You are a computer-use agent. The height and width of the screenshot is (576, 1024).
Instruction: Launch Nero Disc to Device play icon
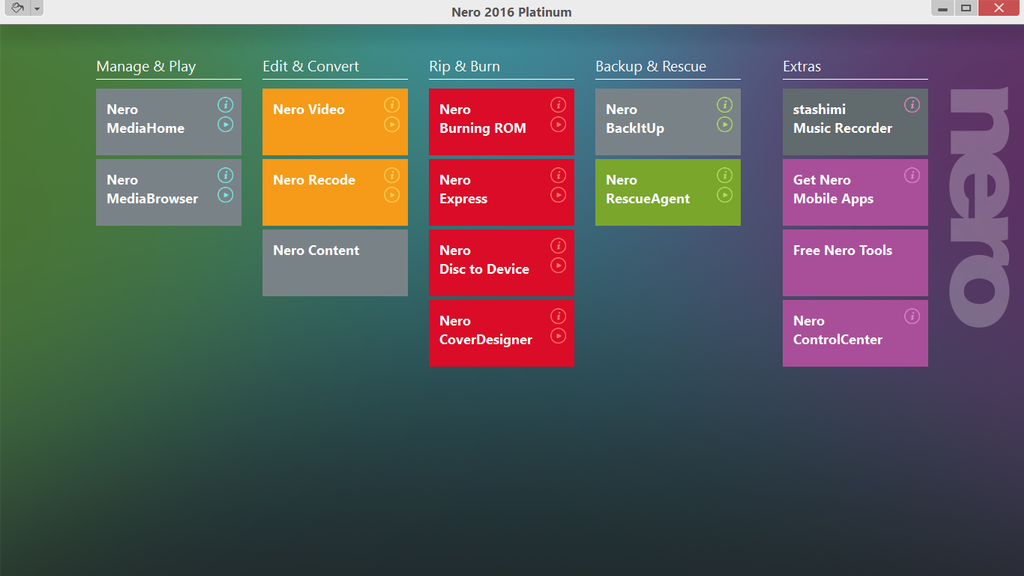[558, 265]
